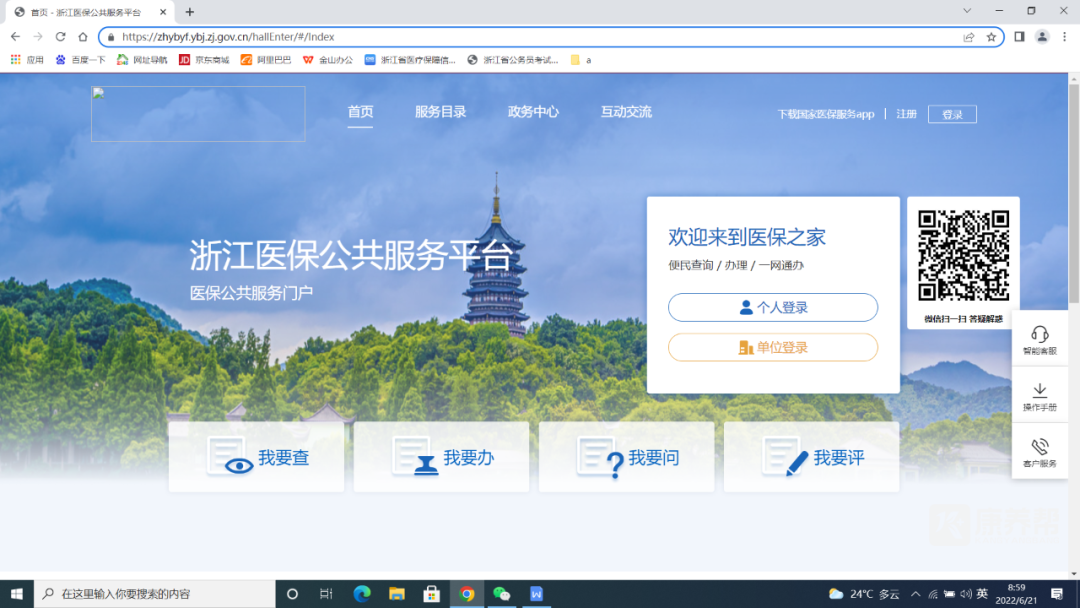Go back in browser

tap(15, 36)
